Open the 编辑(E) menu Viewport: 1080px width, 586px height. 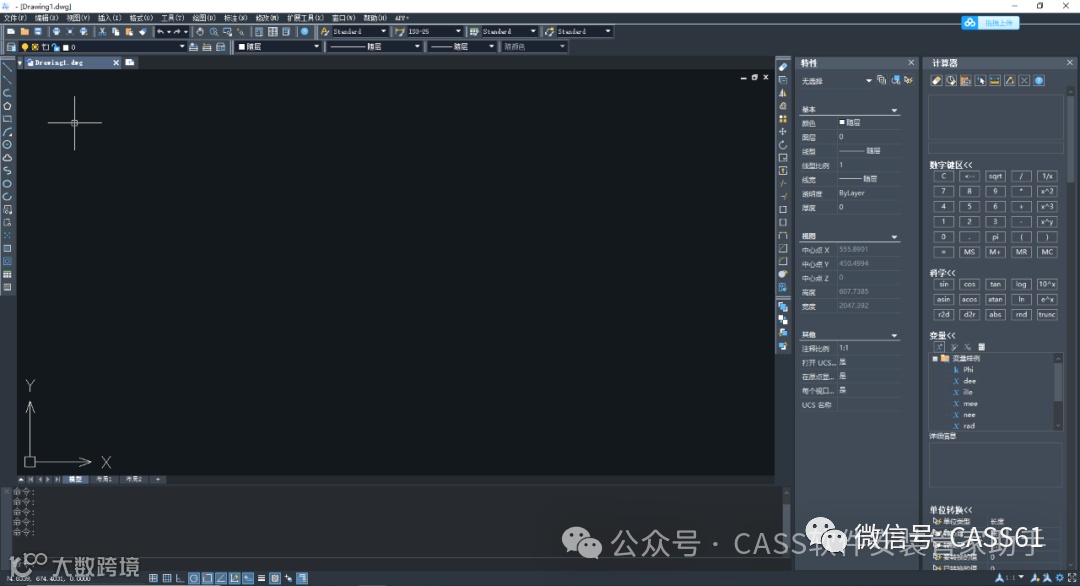click(x=47, y=18)
